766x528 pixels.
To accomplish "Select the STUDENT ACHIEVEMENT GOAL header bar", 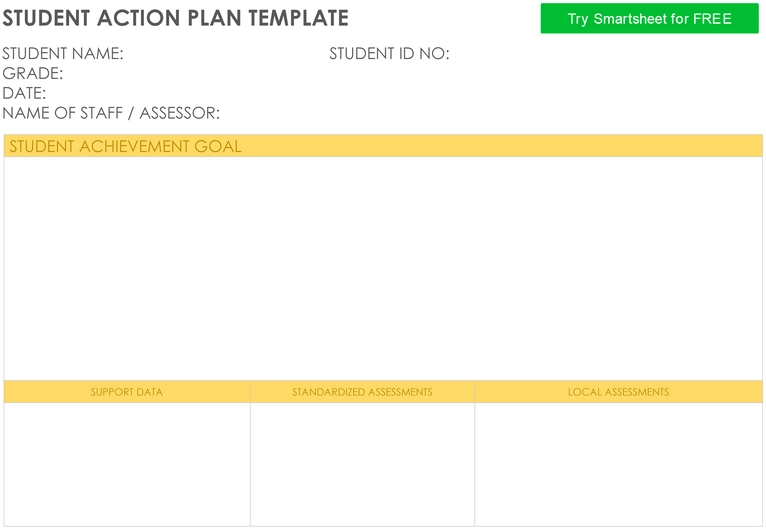I will click(383, 146).
